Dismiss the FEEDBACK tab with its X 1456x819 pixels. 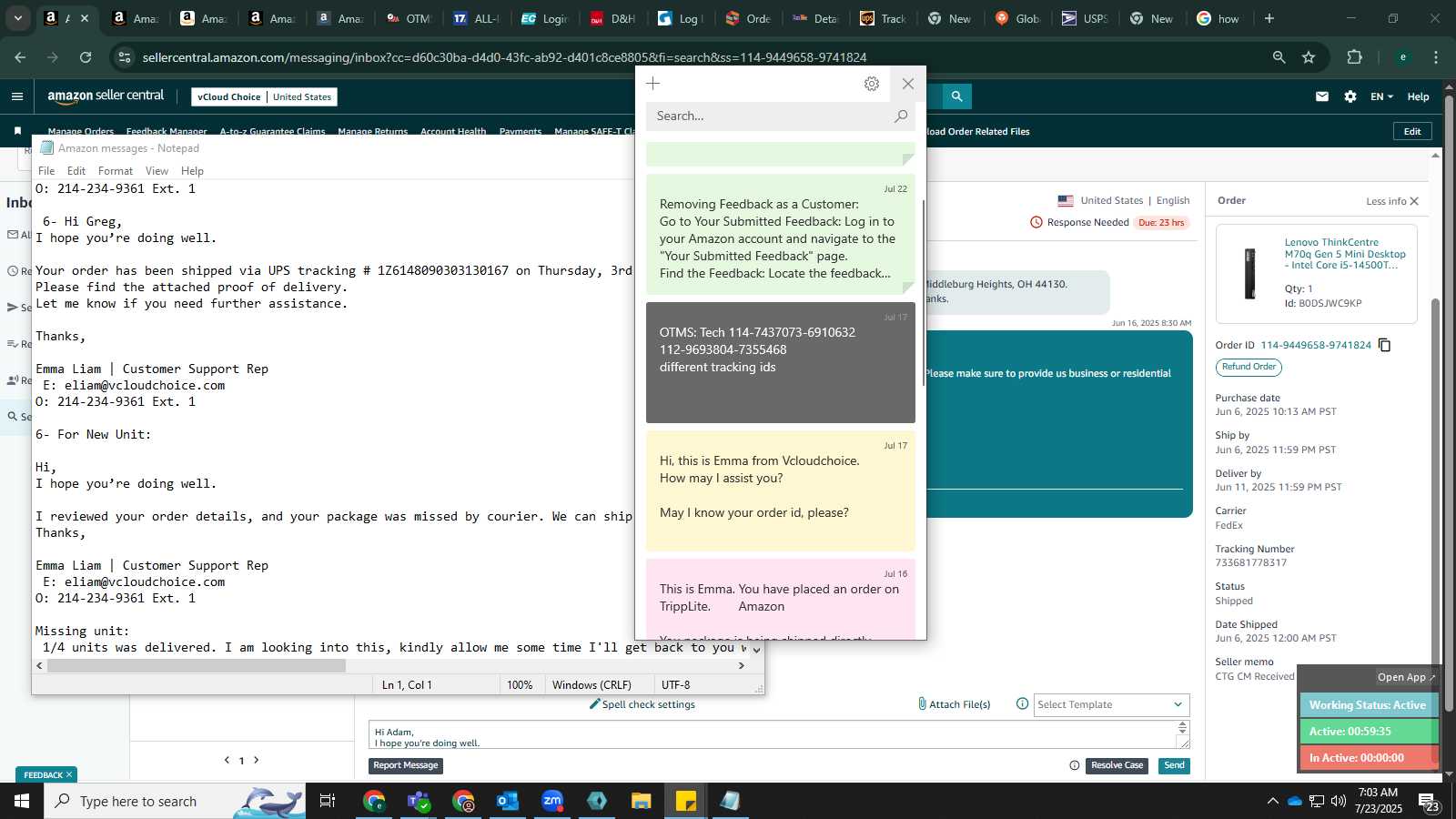pos(68,774)
